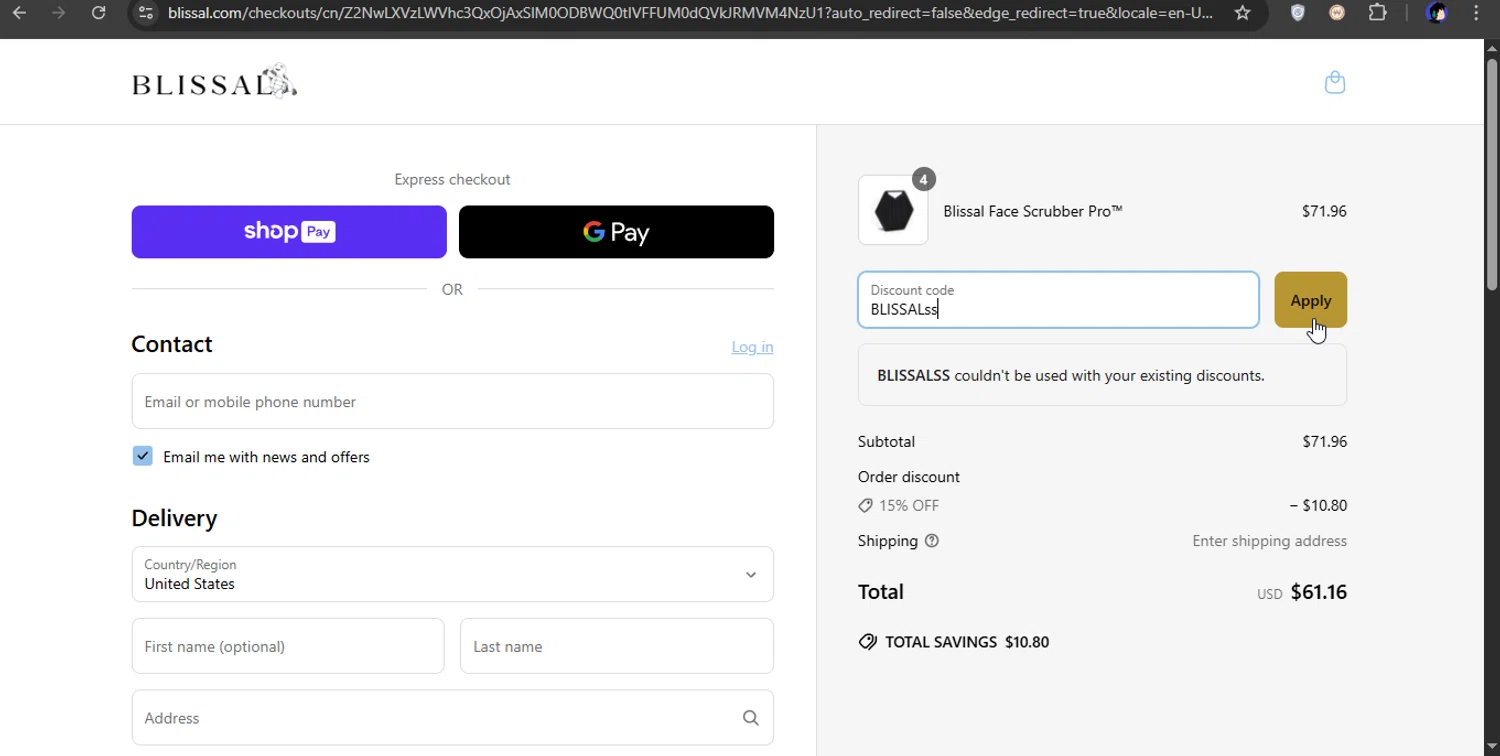
Task: Pay with Shop Pay button
Action: point(289,232)
